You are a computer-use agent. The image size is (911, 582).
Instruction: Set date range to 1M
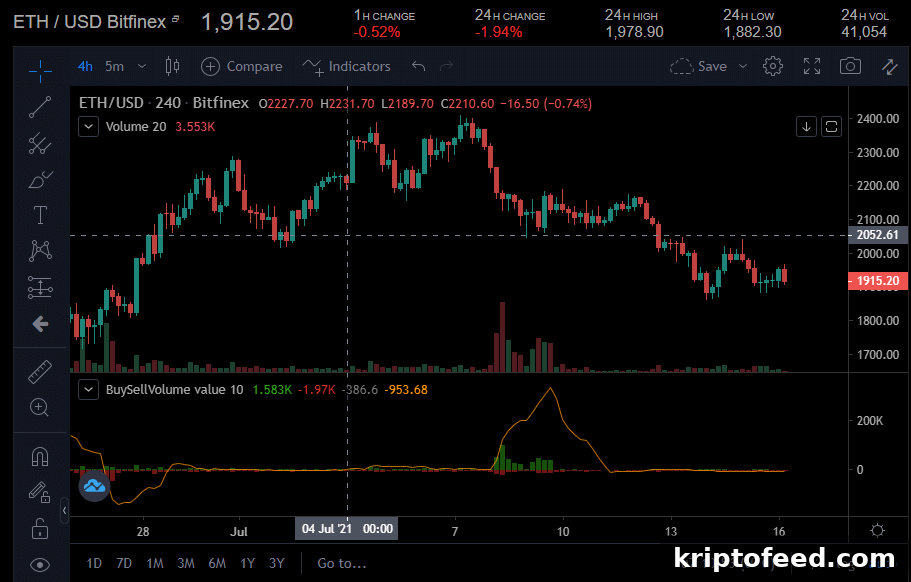155,563
